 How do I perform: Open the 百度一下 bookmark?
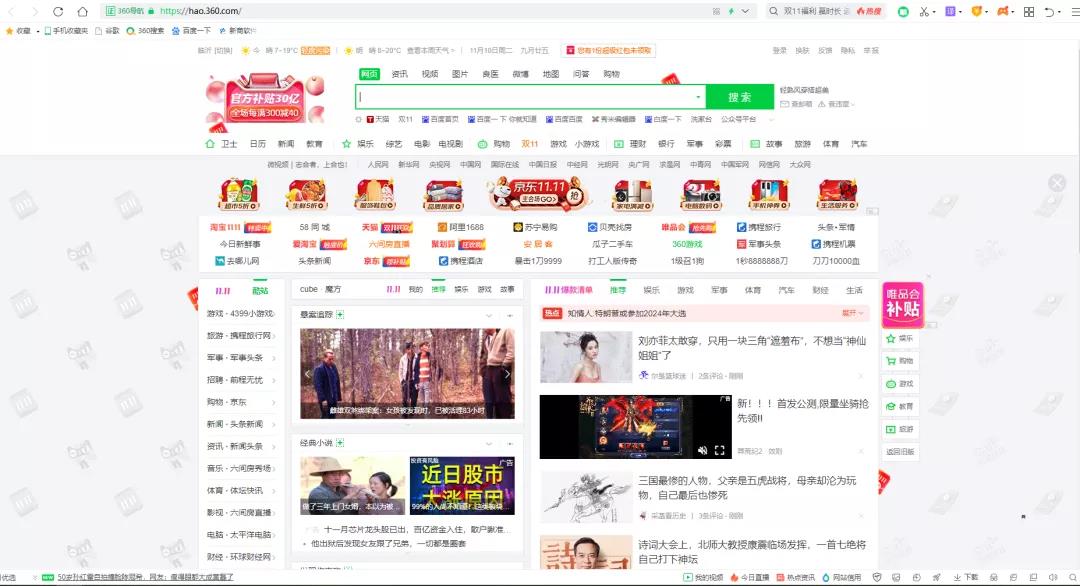[191, 31]
